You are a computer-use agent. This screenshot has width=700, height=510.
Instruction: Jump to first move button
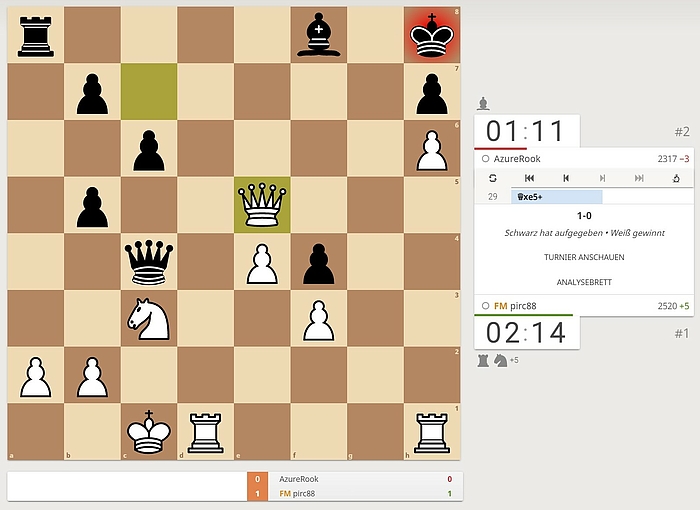(x=529, y=178)
